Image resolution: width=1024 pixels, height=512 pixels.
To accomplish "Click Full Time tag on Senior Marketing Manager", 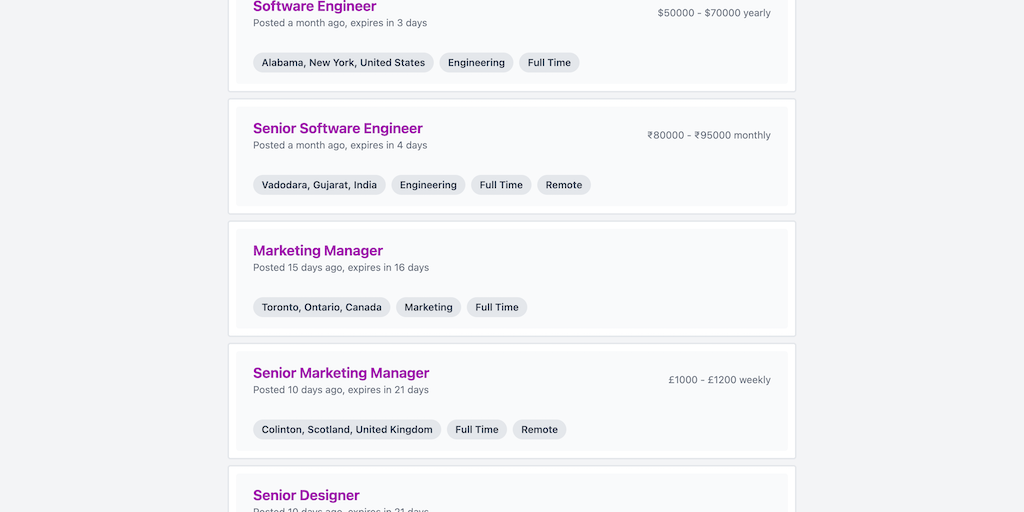I will pyautogui.click(x=477, y=429).
